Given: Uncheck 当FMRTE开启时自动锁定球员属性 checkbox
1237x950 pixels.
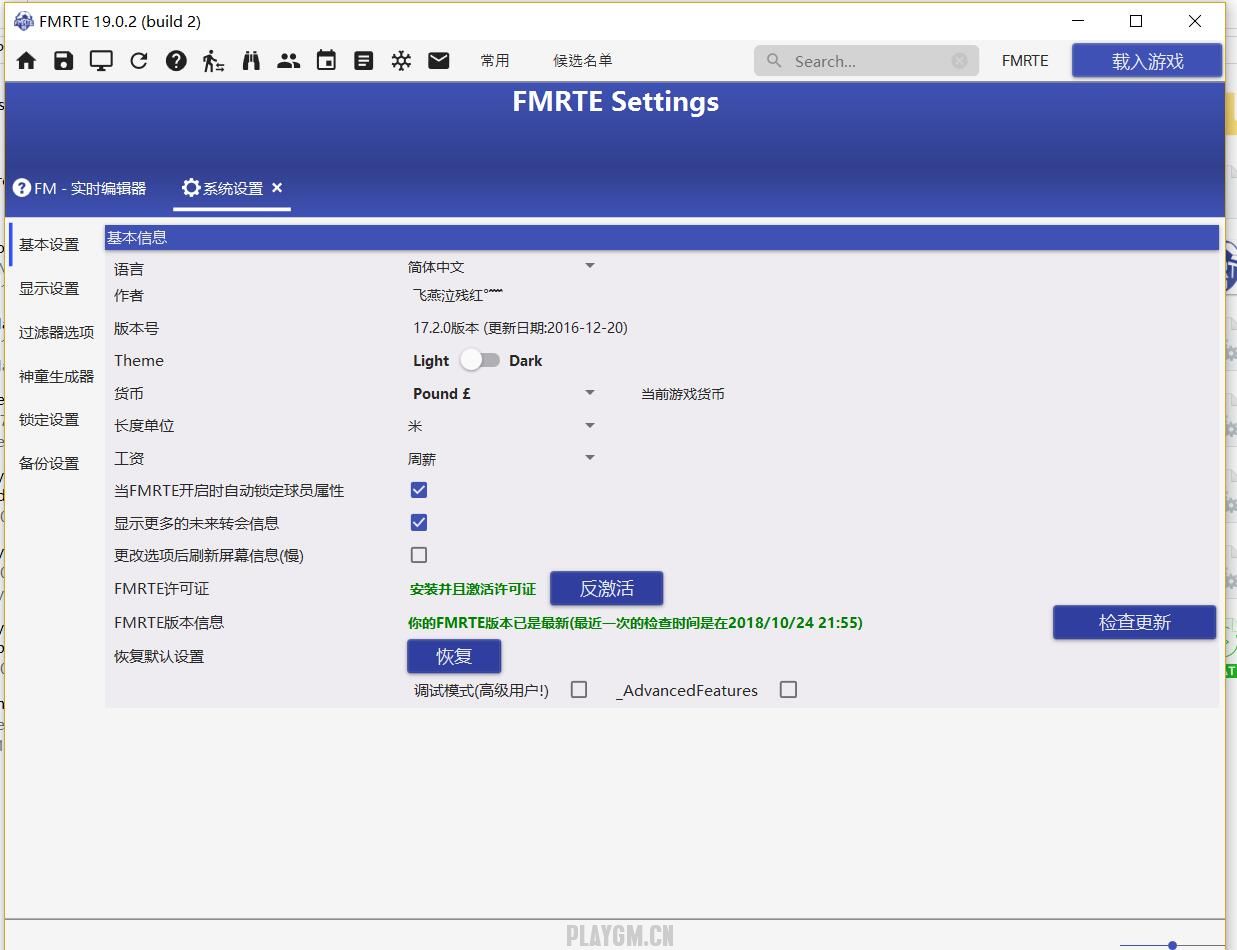Looking at the screenshot, I should (419, 490).
